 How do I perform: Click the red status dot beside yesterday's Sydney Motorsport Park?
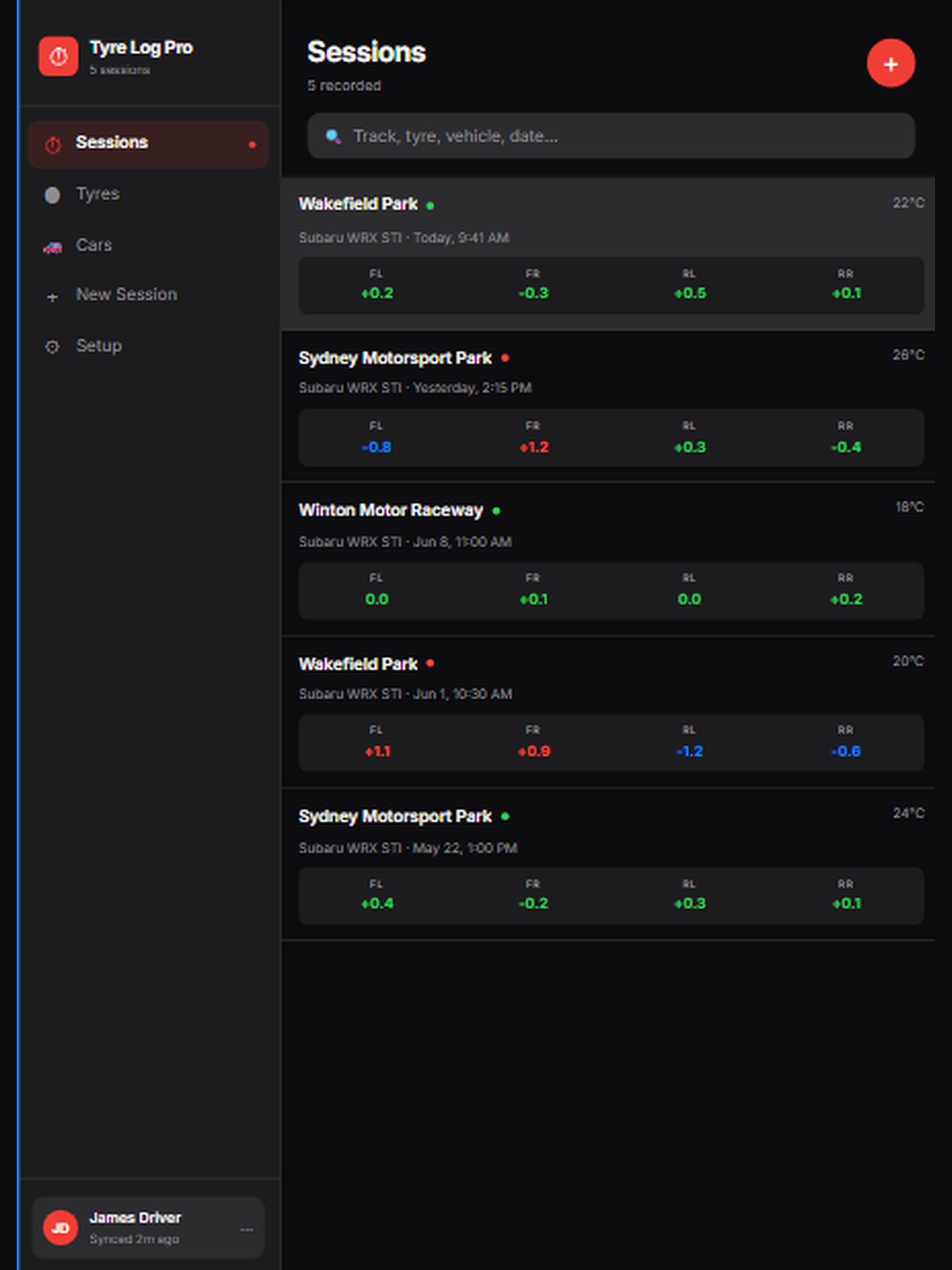tap(505, 358)
